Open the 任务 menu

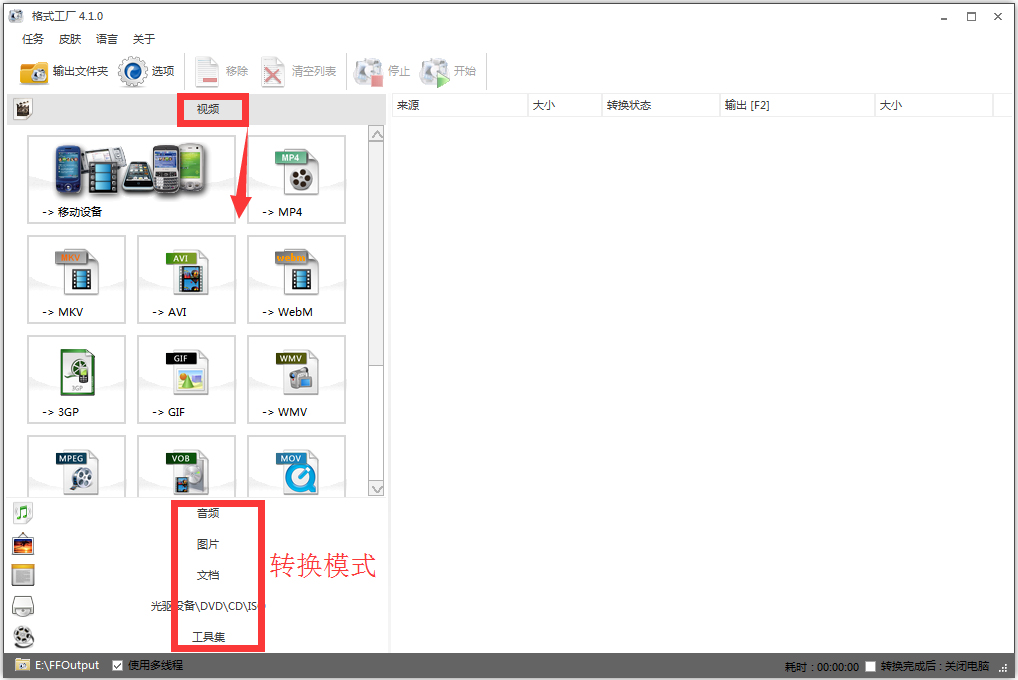[31, 39]
